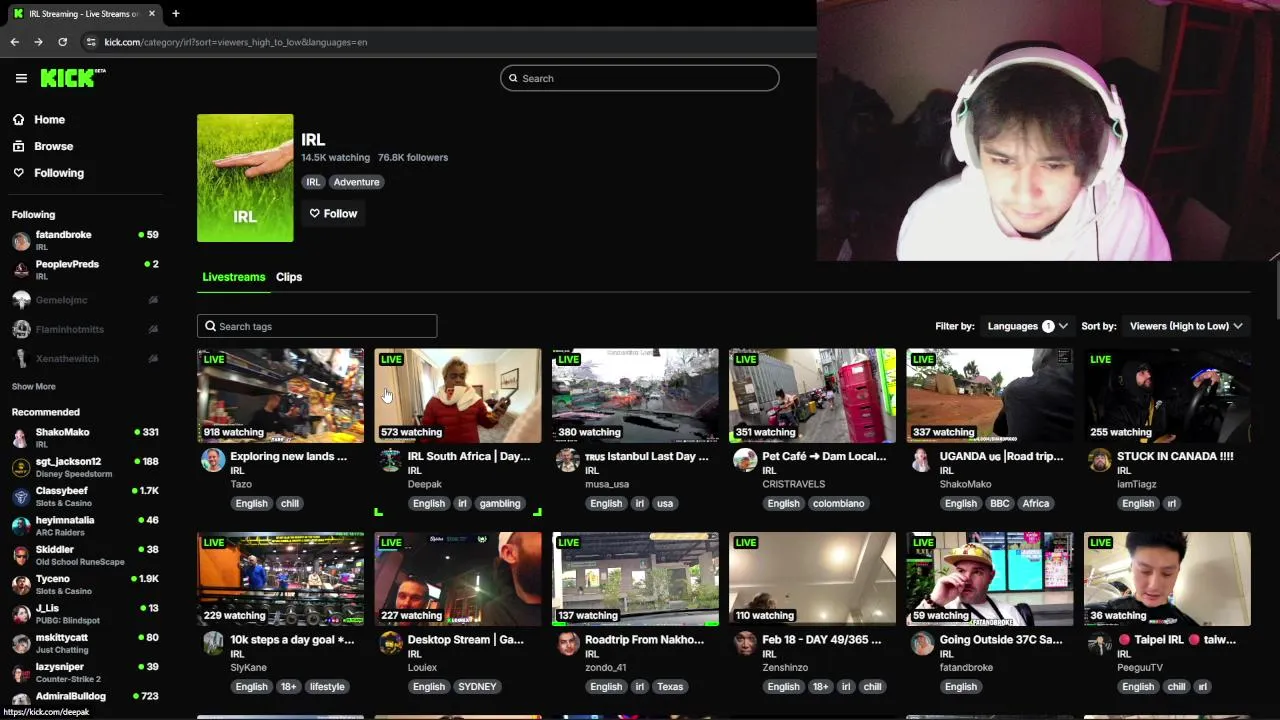Switch to the Livestreams tab

point(234,277)
